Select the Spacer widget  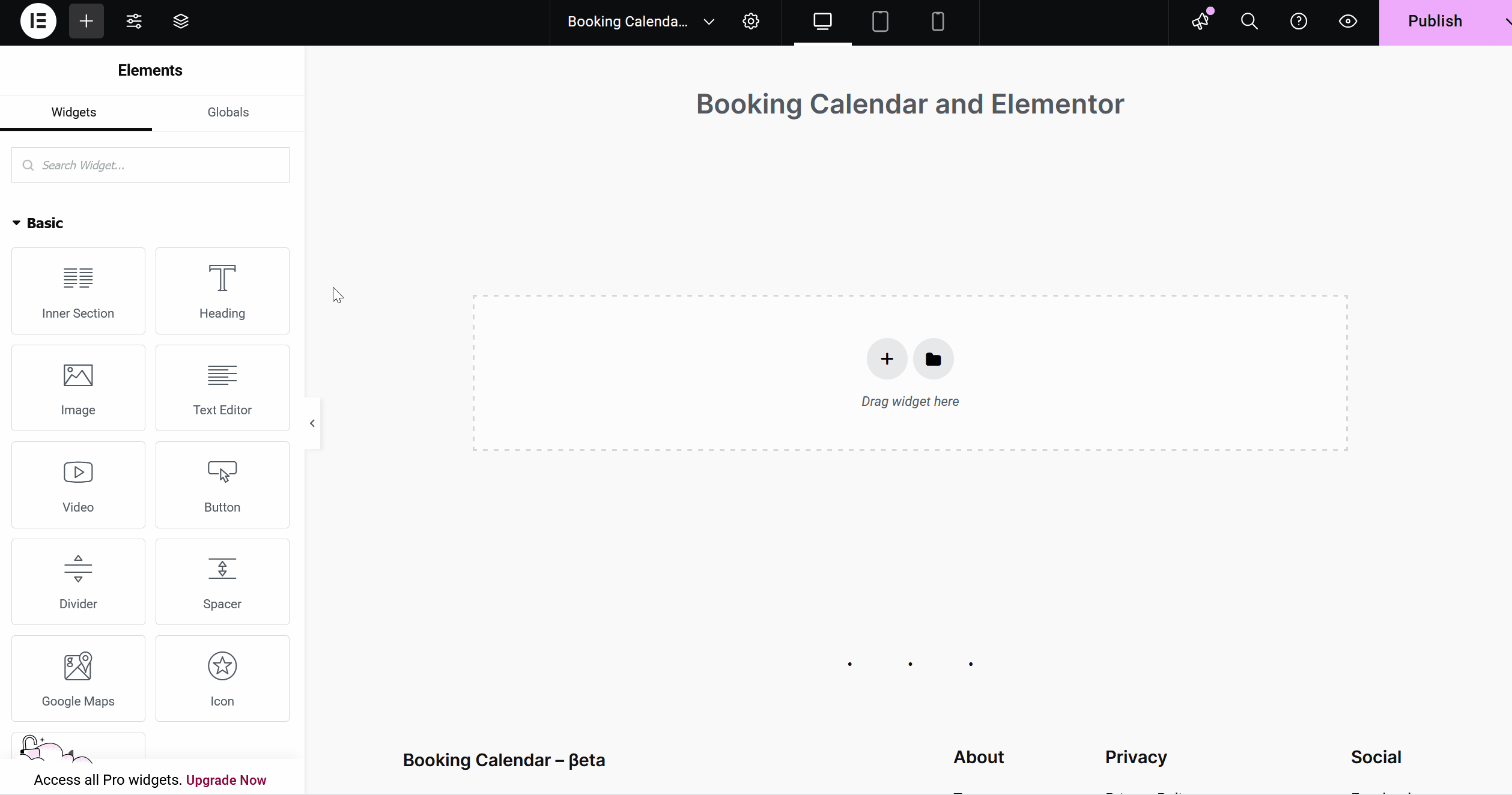pyautogui.click(x=222, y=582)
